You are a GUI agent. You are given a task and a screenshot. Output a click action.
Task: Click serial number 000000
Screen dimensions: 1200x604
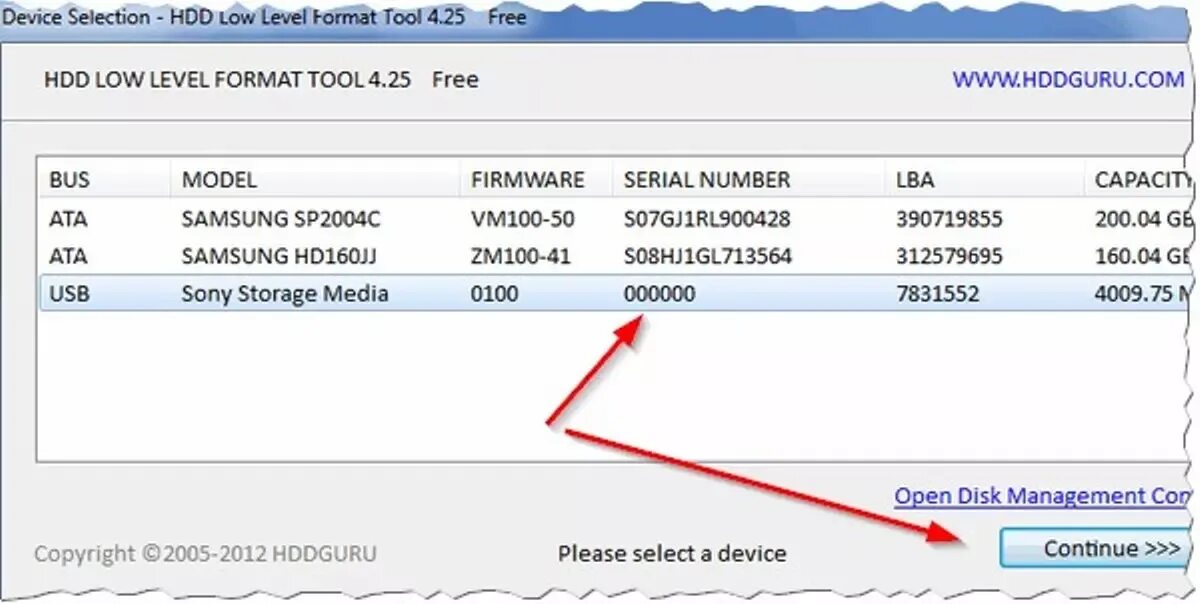click(x=659, y=294)
